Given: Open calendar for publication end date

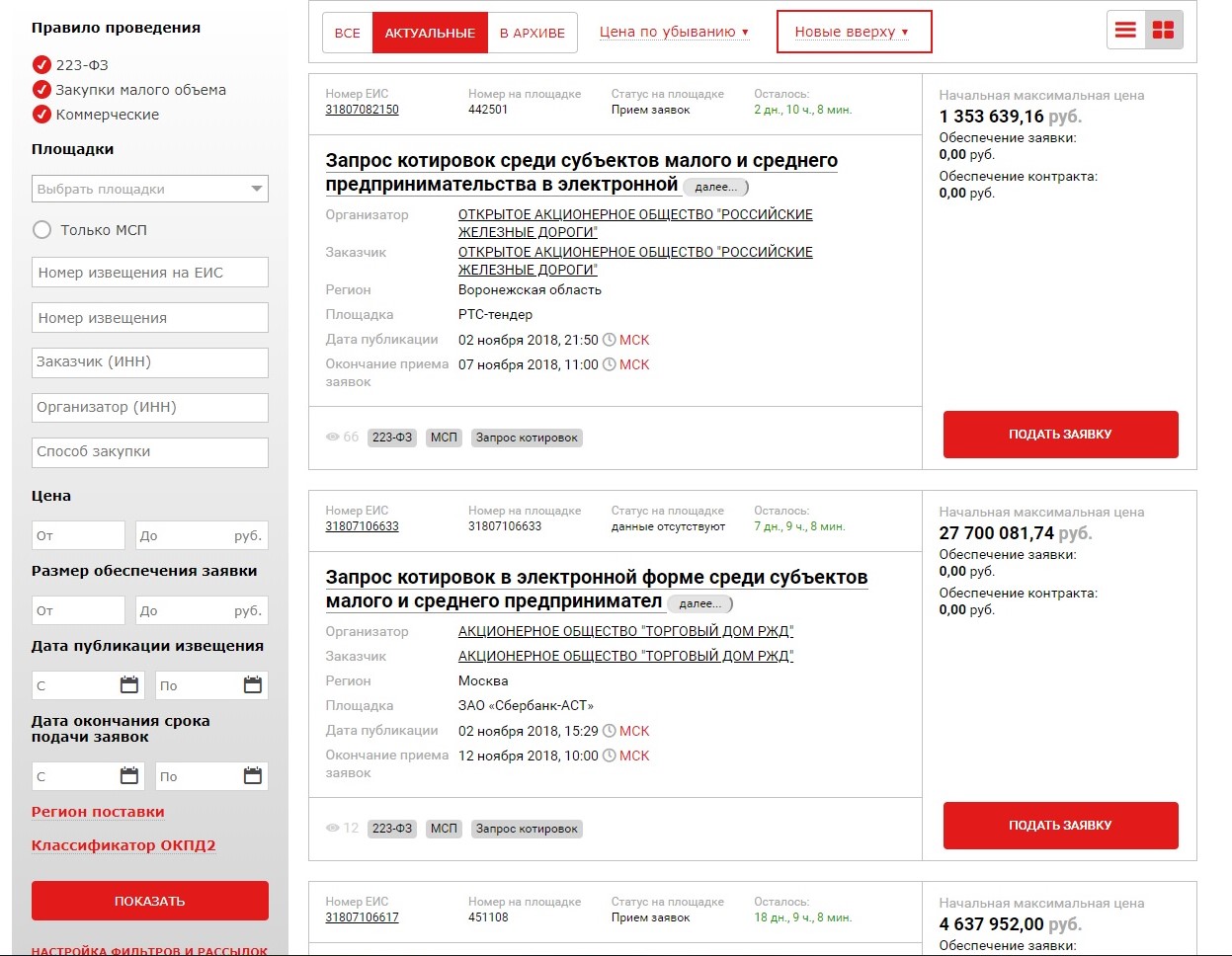Looking at the screenshot, I should 252,685.
